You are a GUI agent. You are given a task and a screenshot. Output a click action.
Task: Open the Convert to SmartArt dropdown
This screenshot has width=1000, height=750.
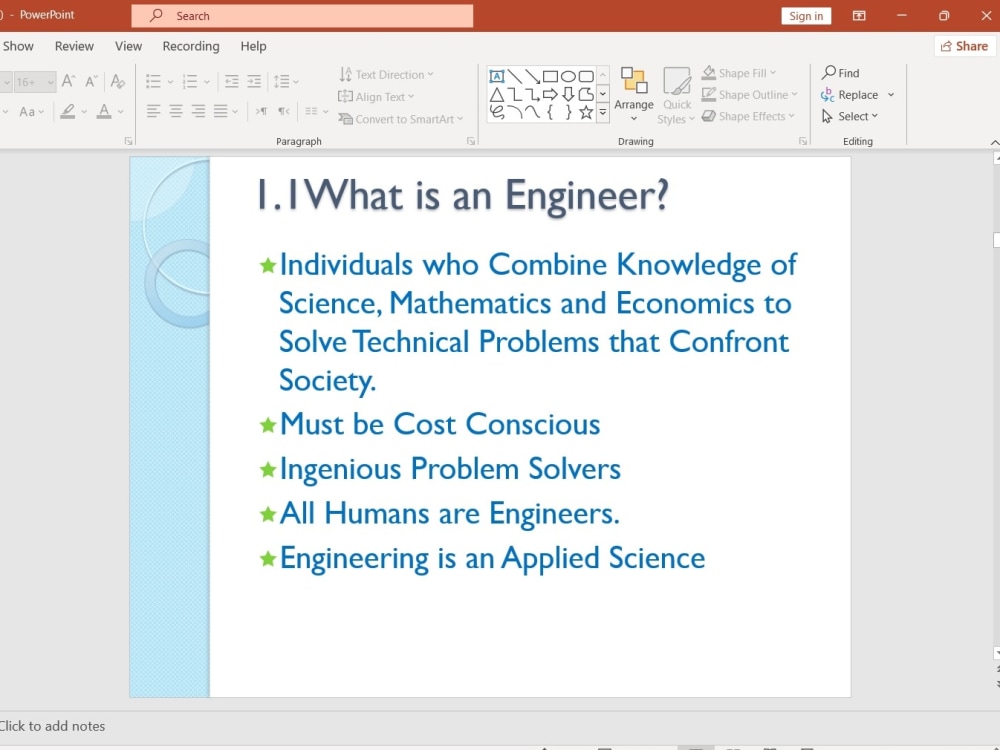[401, 119]
